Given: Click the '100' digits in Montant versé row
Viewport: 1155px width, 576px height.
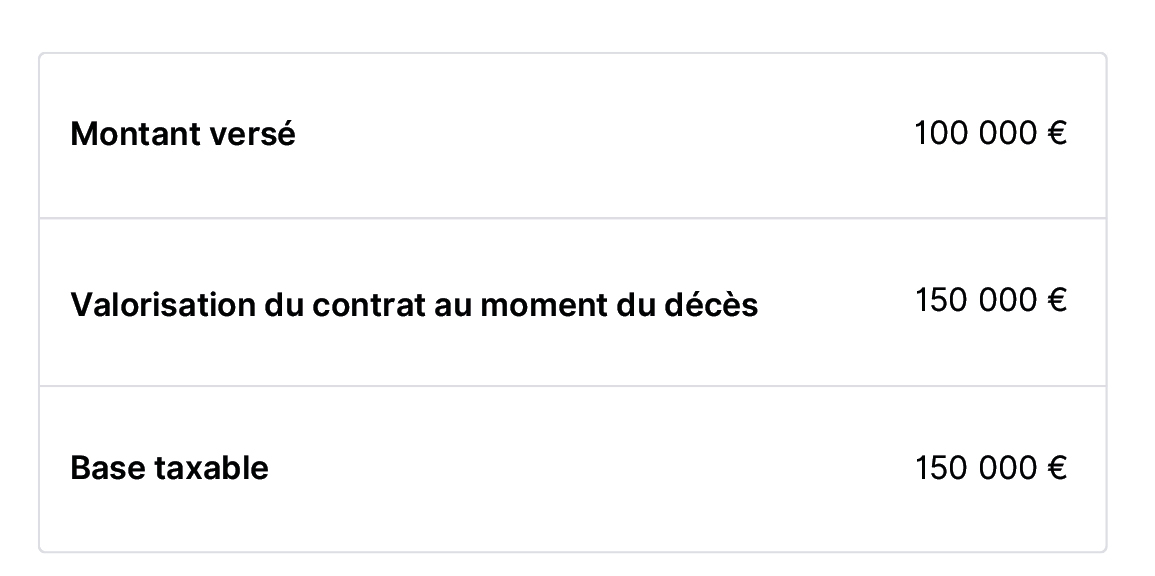Looking at the screenshot, I should tap(942, 133).
